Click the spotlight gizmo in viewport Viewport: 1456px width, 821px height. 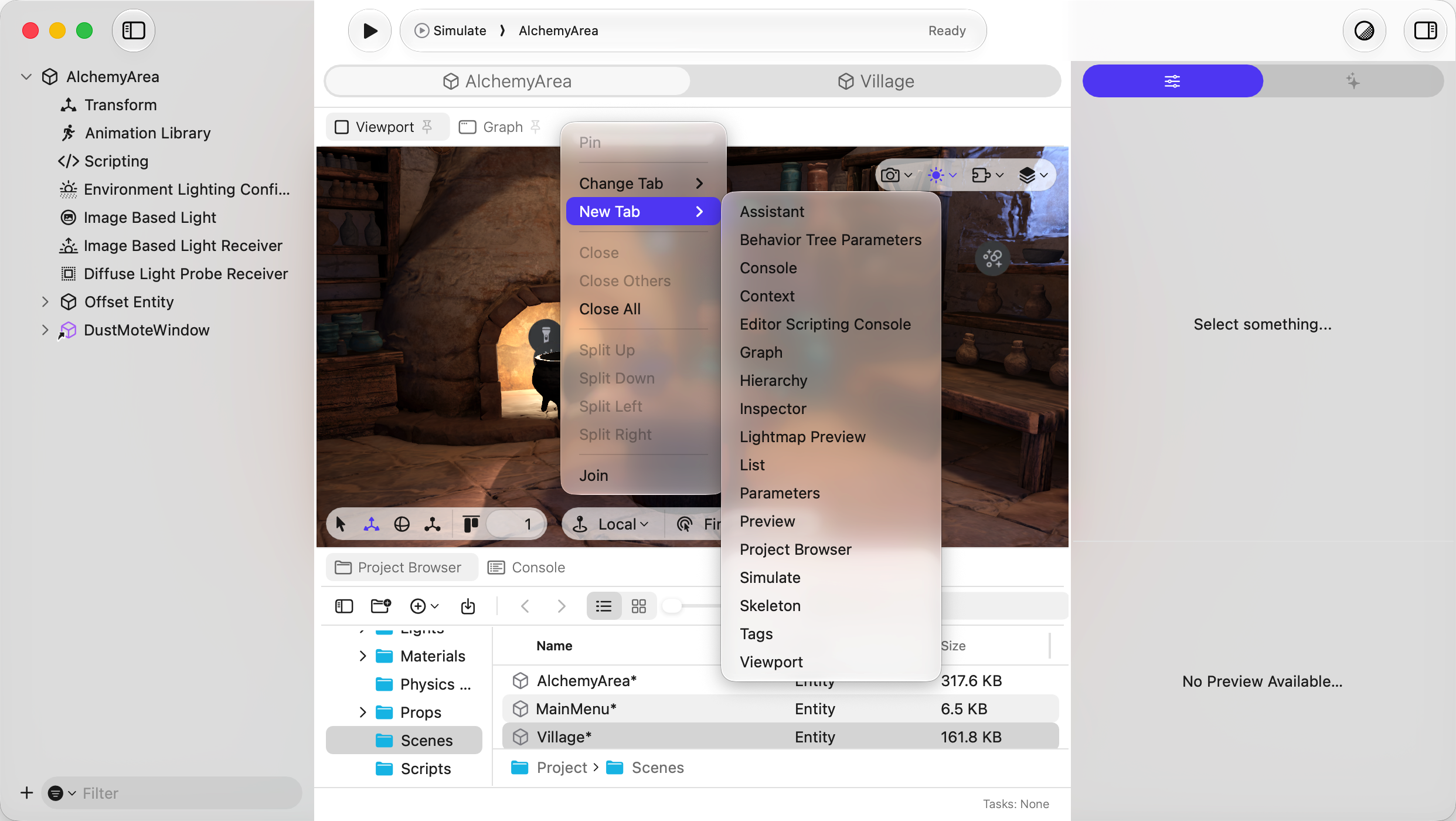pos(546,335)
